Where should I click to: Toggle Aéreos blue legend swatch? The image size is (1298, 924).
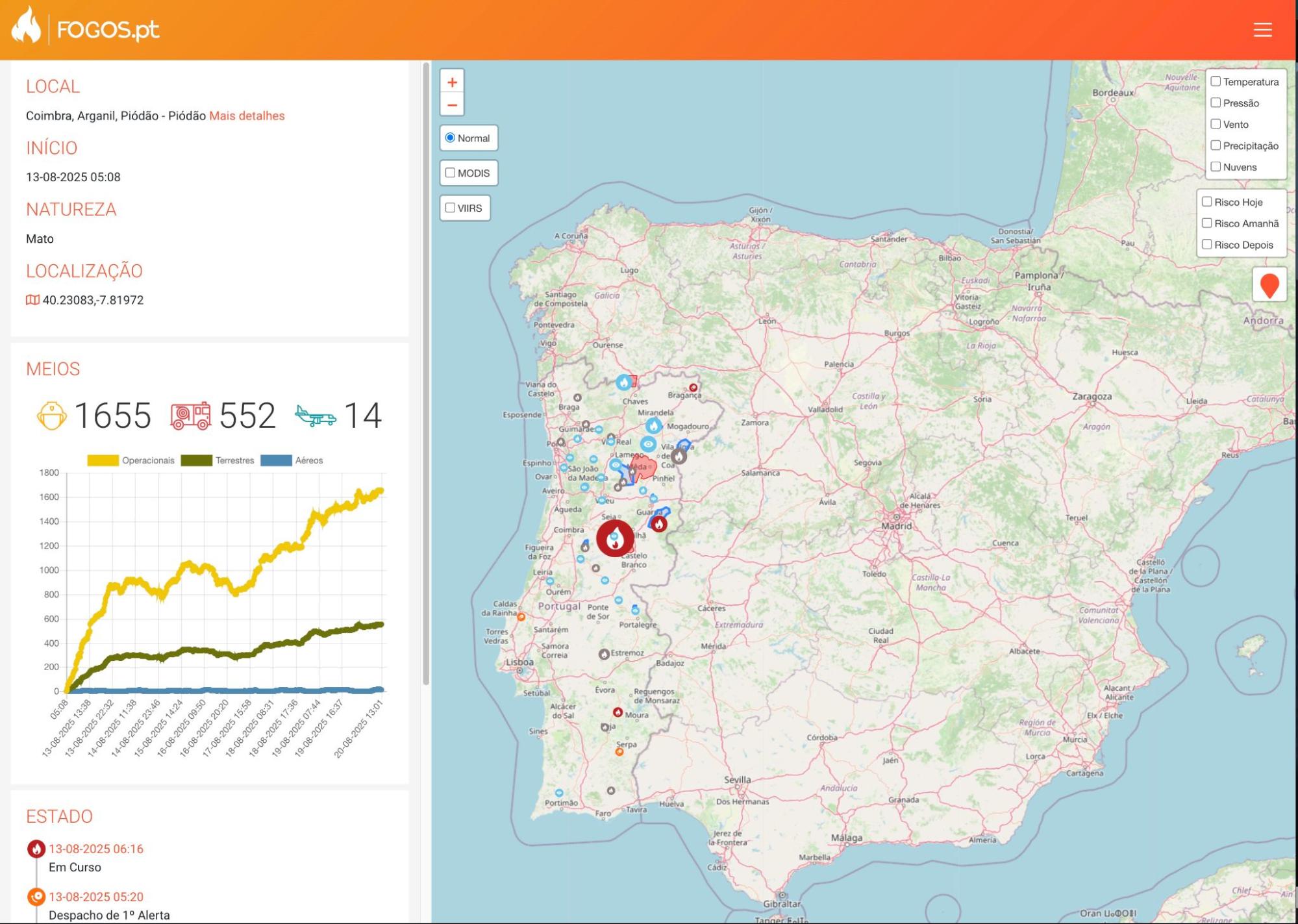pos(276,460)
